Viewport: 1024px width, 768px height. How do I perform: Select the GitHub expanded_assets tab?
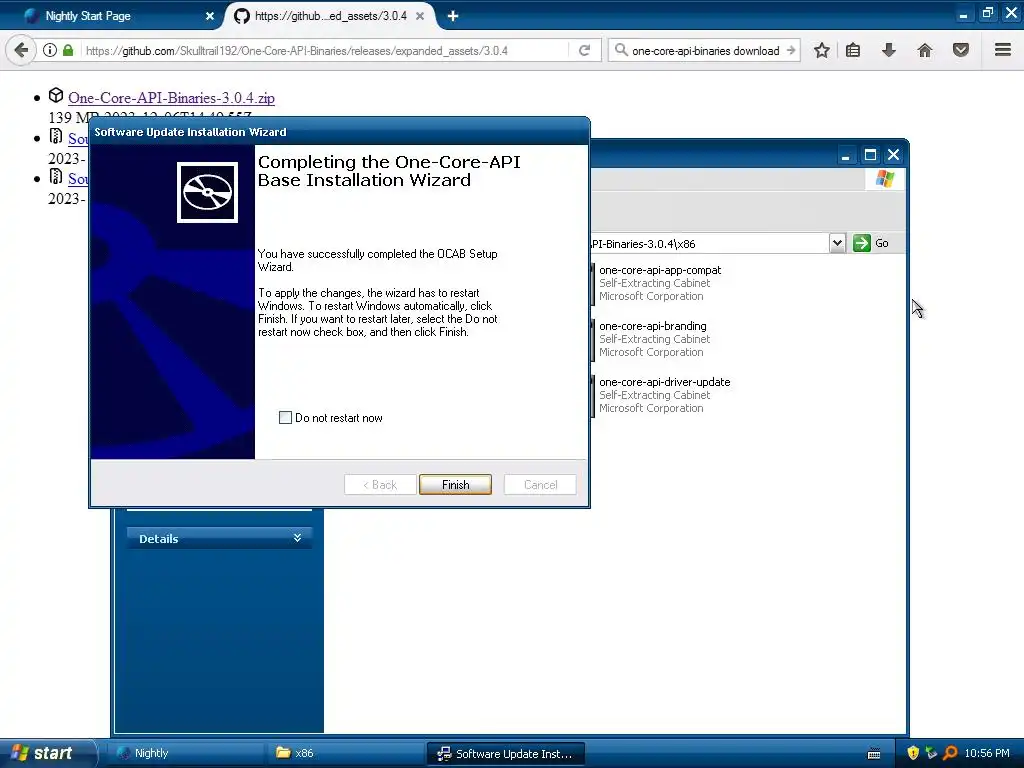click(330, 16)
